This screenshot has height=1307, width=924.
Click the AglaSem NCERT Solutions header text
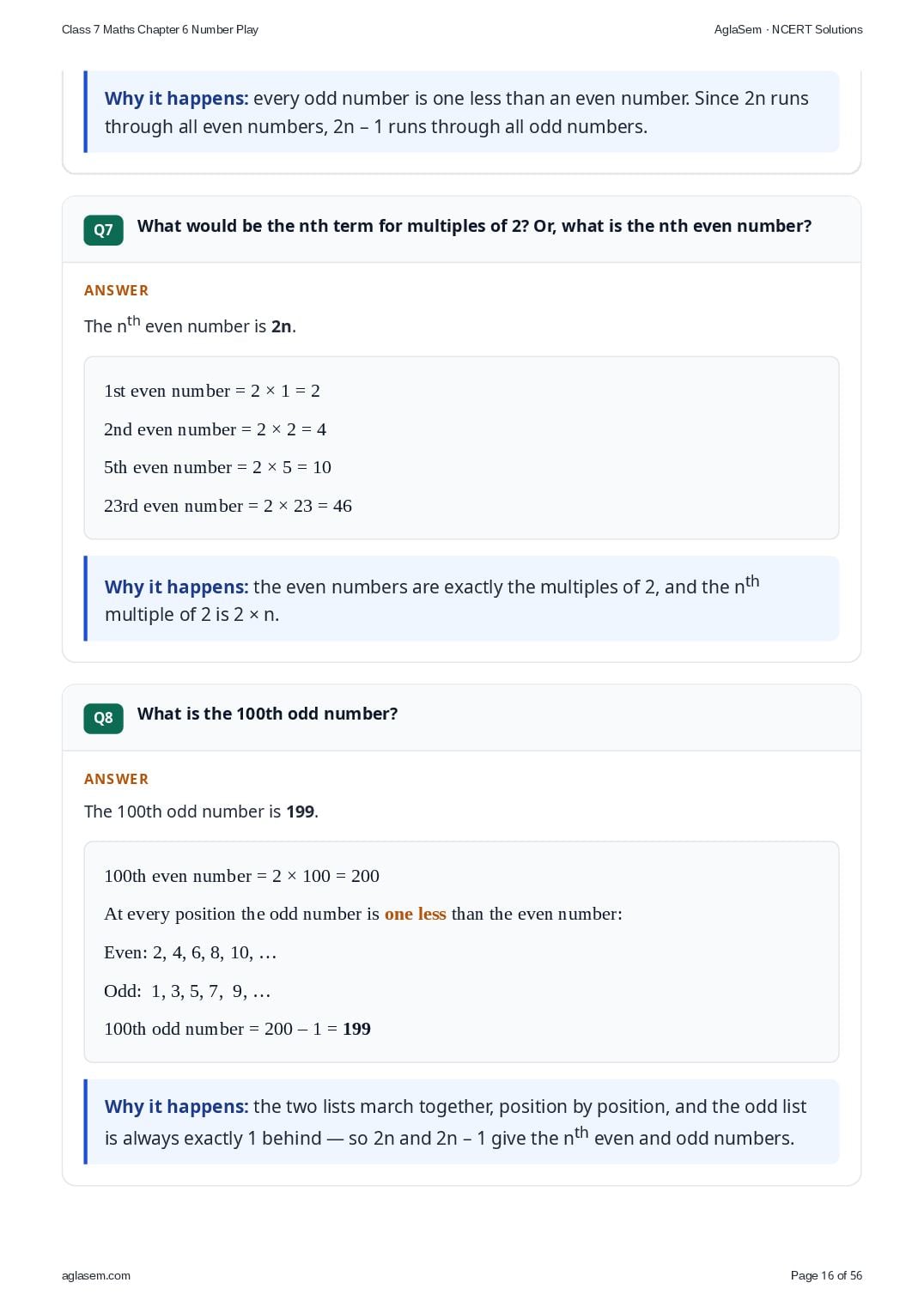point(788,29)
